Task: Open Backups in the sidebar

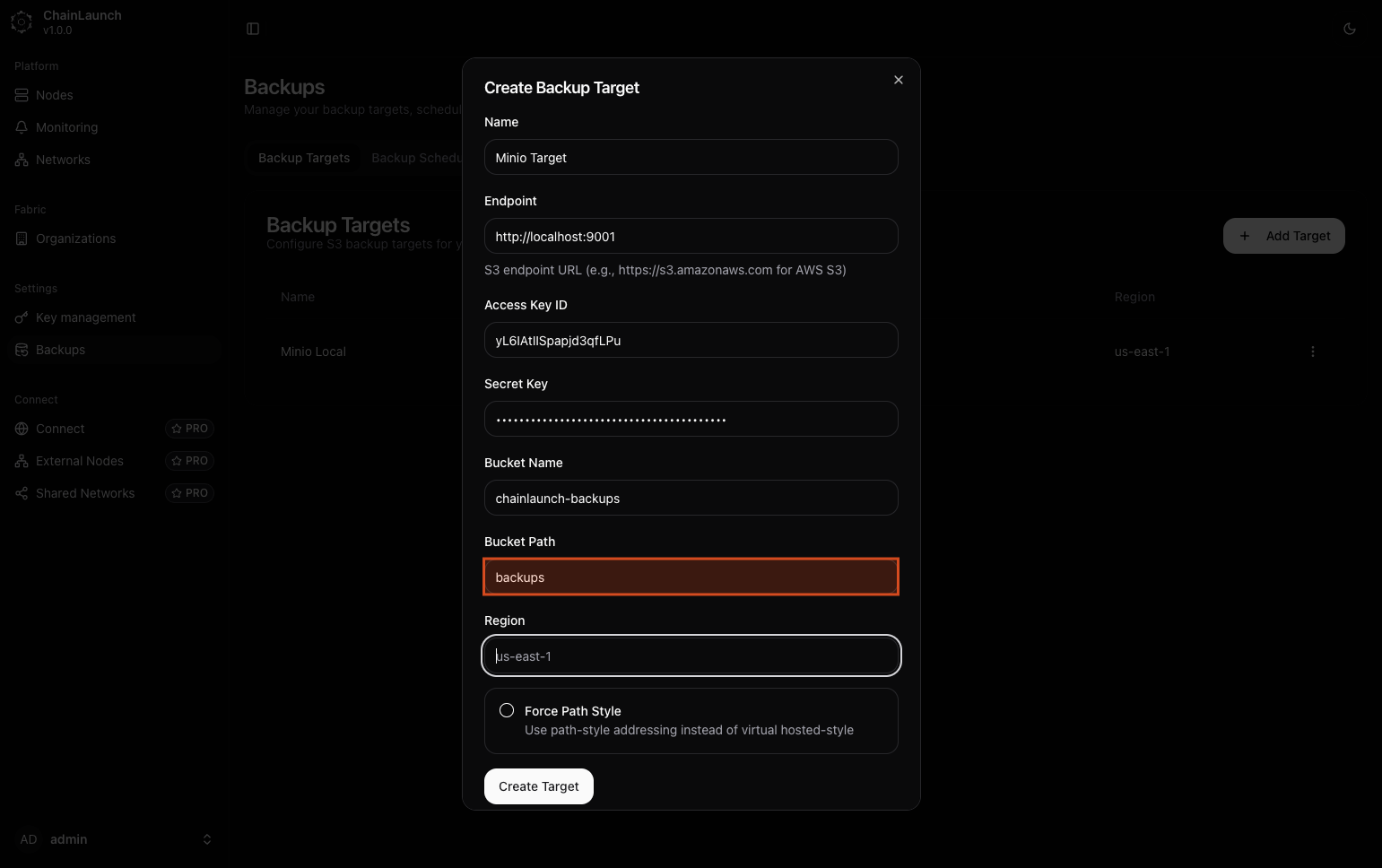Action: click(x=60, y=350)
